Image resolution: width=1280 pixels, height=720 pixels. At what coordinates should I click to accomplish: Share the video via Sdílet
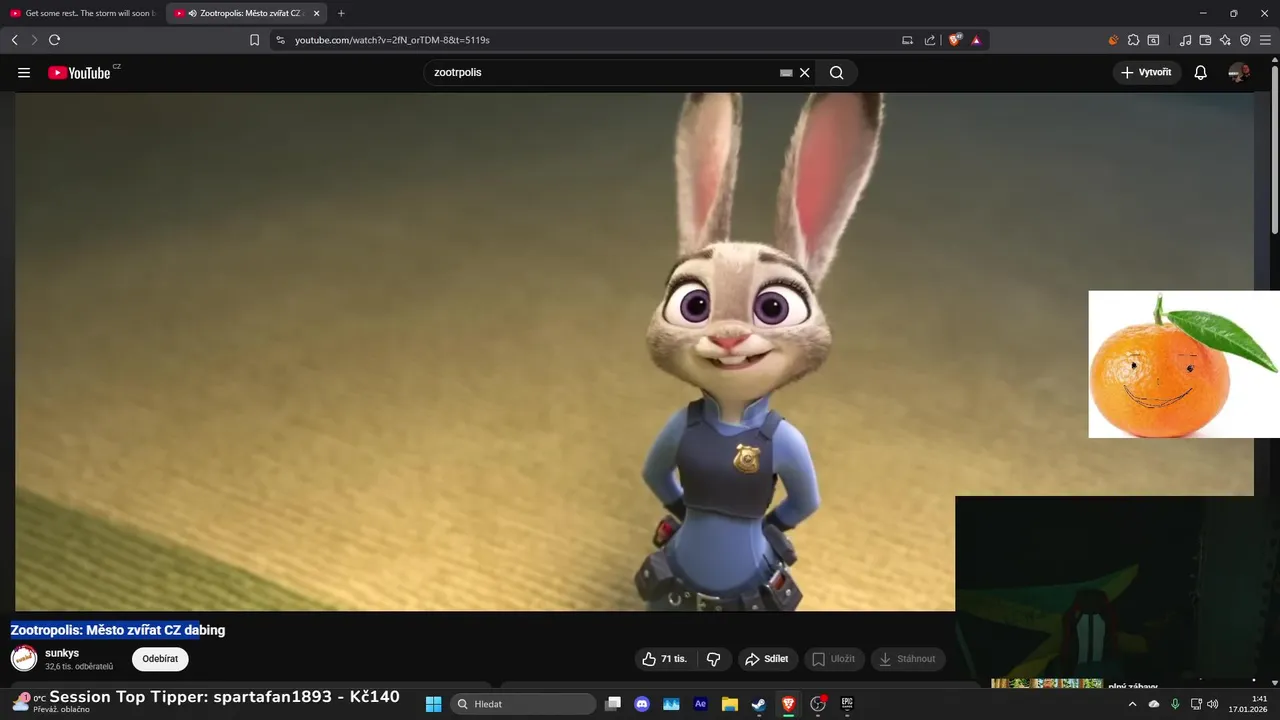pyautogui.click(x=767, y=659)
